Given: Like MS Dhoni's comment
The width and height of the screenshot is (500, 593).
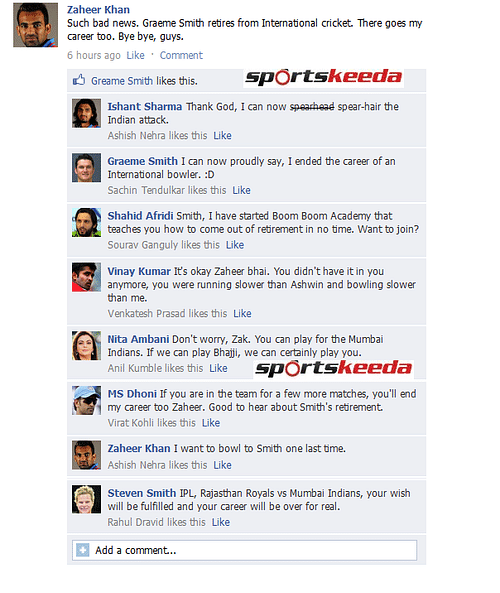Looking at the screenshot, I should [x=211, y=423].
